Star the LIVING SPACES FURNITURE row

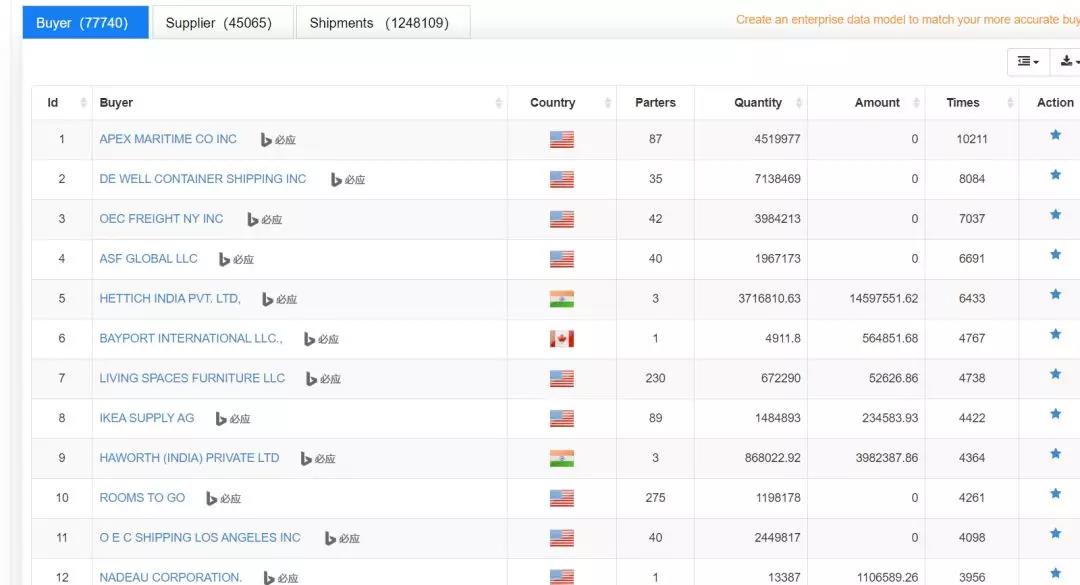[1055, 374]
